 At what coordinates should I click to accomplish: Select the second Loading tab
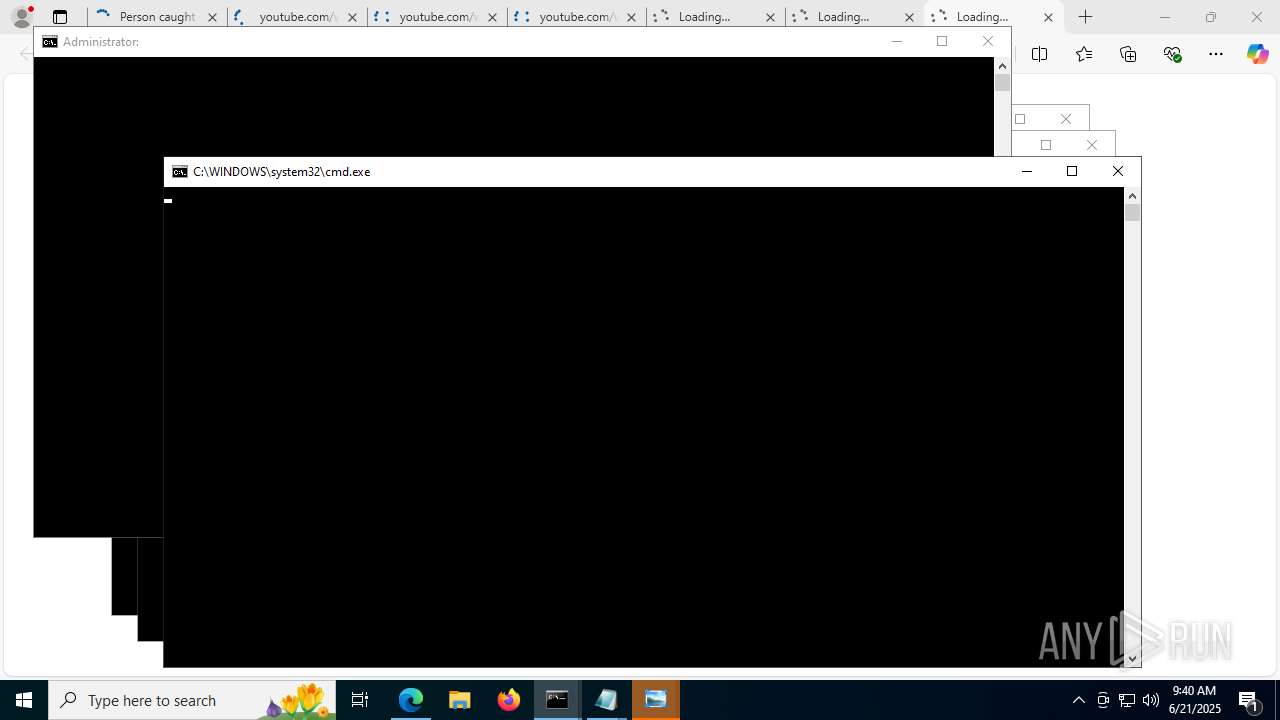coord(855,17)
